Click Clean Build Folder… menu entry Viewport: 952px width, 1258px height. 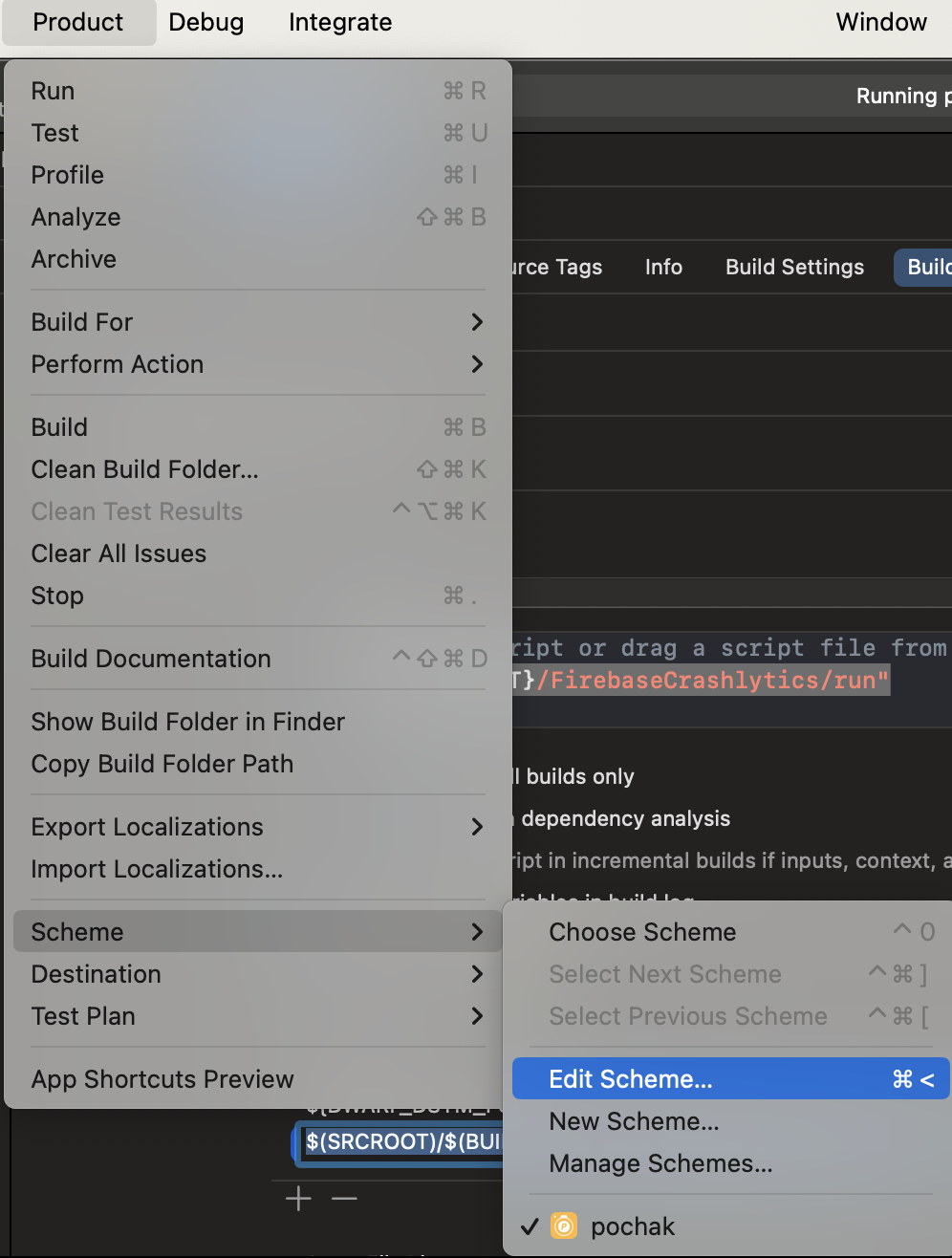point(145,469)
